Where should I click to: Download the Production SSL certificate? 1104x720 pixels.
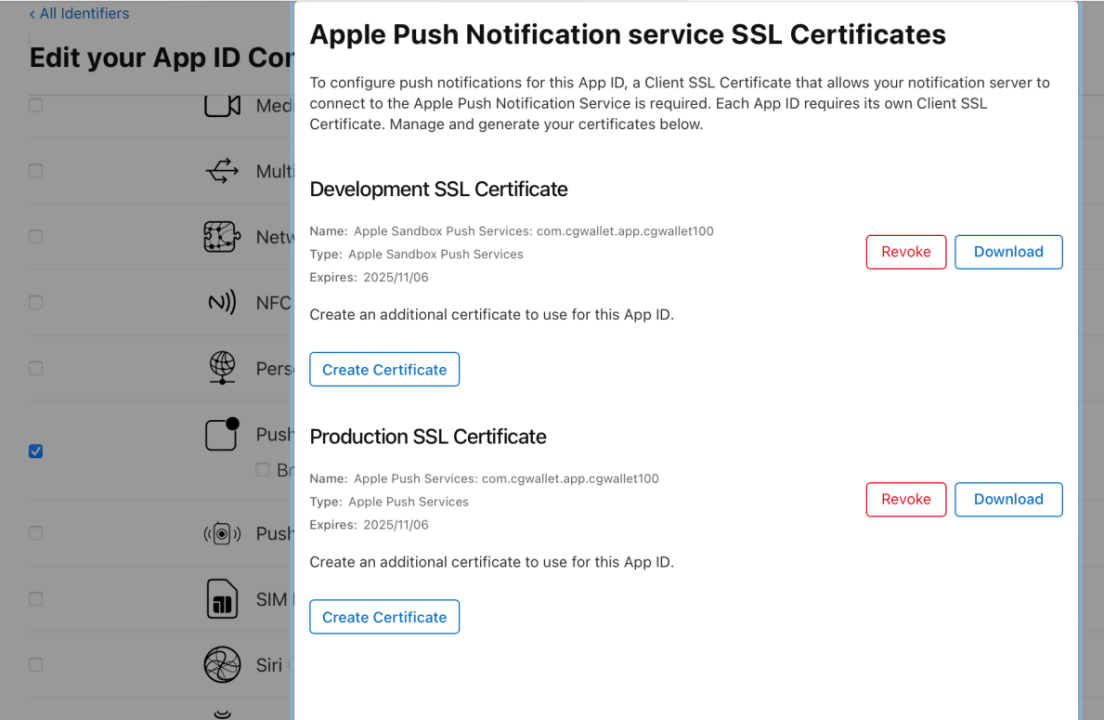pyautogui.click(x=1008, y=500)
